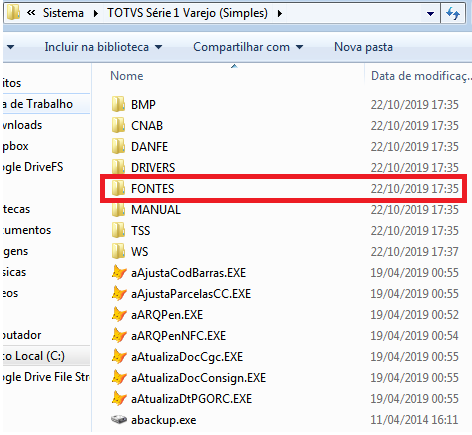Open Imagens library in the sidebar
This screenshot has height=435, width=472.
click(16, 251)
